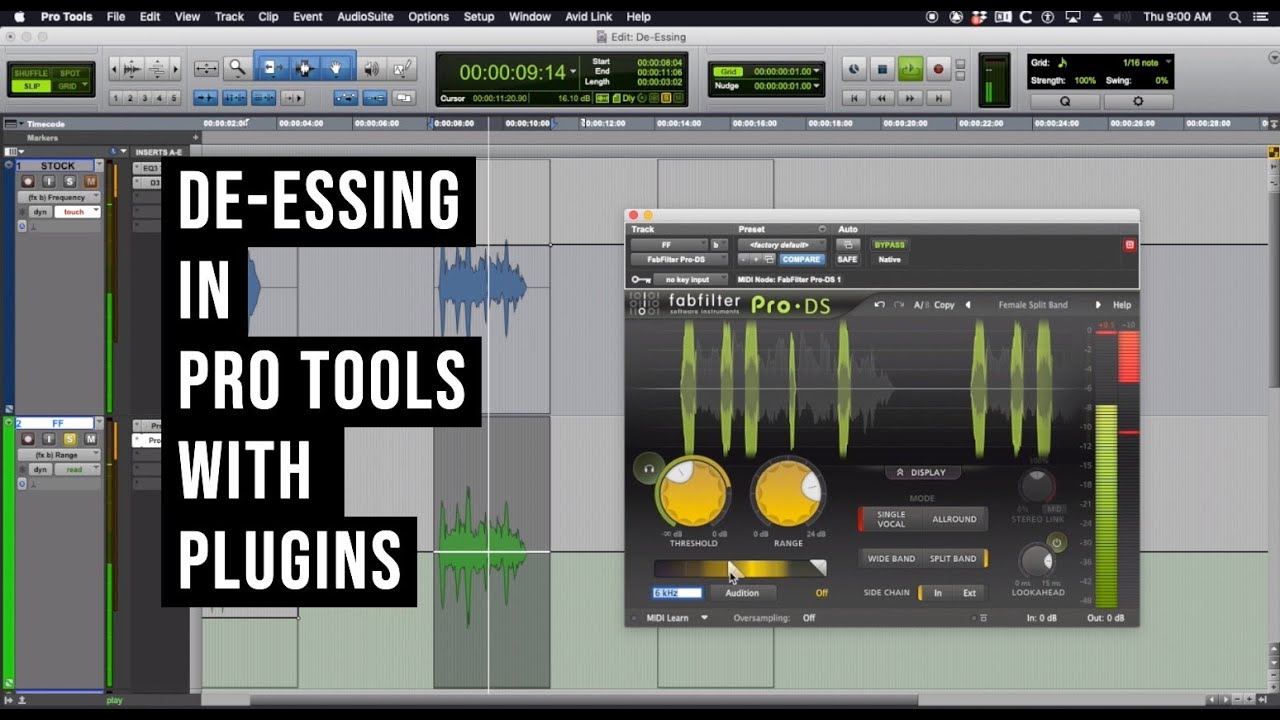Enable Shuffle edit mode
Viewport: 1280px width, 720px height.
point(30,73)
